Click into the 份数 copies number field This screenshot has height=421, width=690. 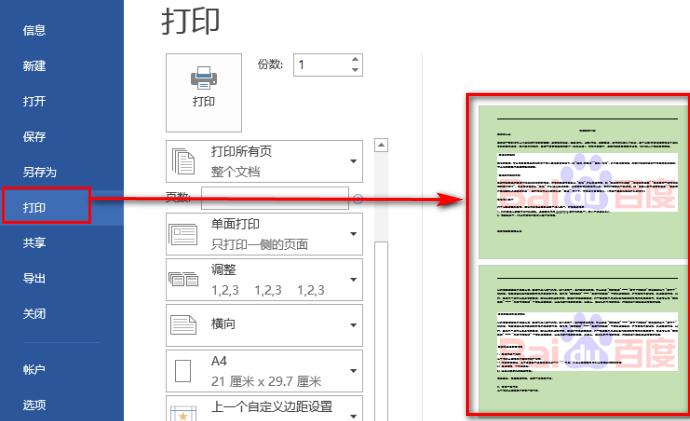(x=322, y=65)
